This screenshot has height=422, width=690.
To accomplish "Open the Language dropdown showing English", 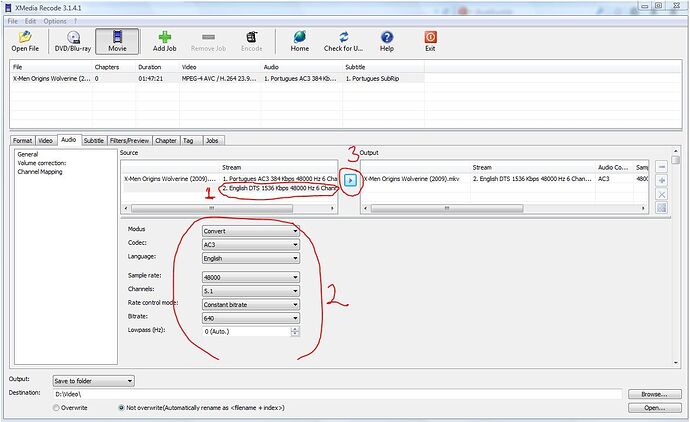I will coord(251,258).
